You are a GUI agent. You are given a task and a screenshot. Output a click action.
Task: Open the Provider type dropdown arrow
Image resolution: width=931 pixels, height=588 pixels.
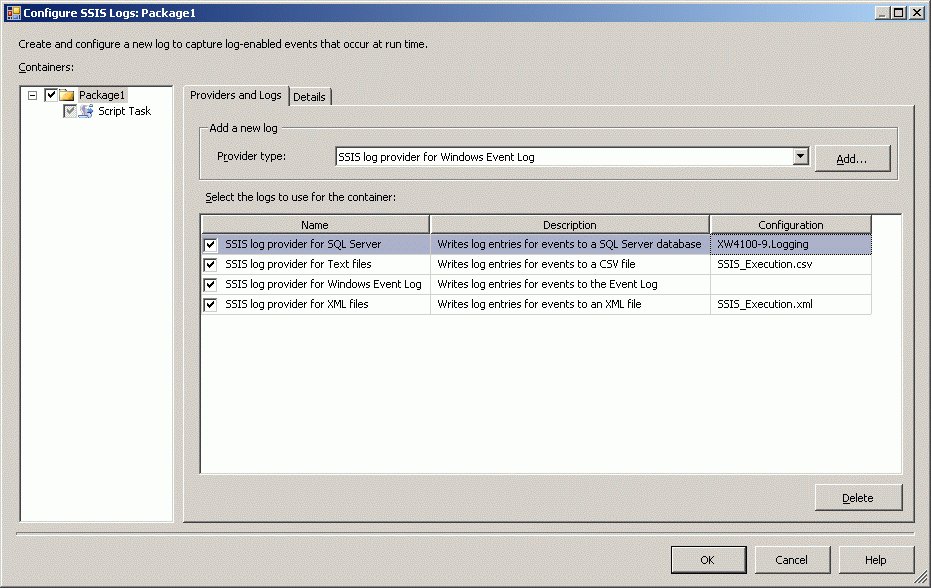tap(800, 156)
